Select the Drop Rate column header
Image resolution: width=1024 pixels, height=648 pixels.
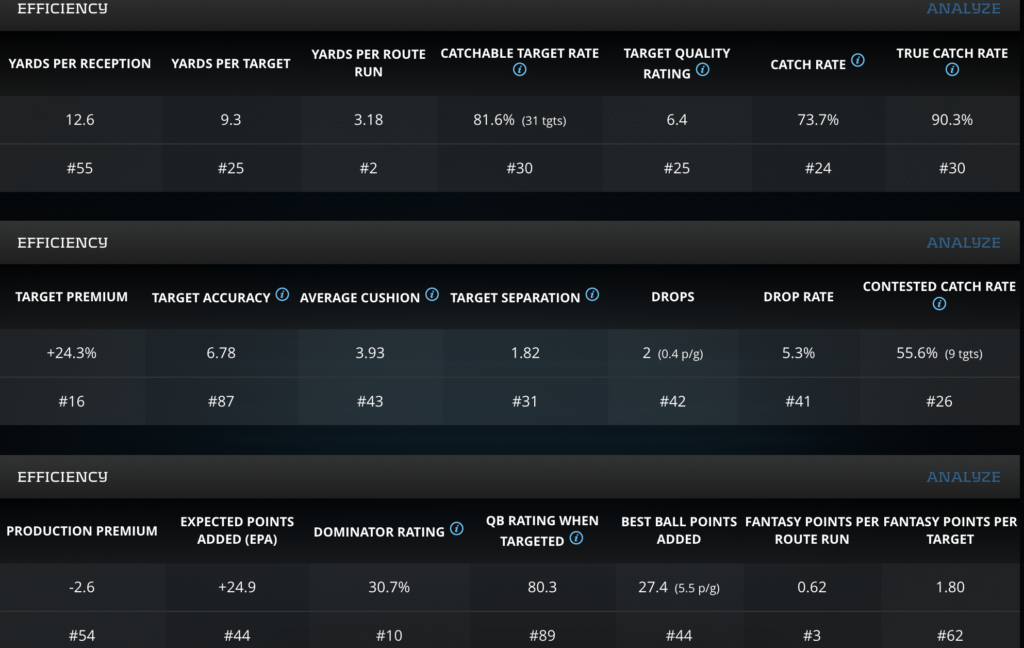coord(798,297)
